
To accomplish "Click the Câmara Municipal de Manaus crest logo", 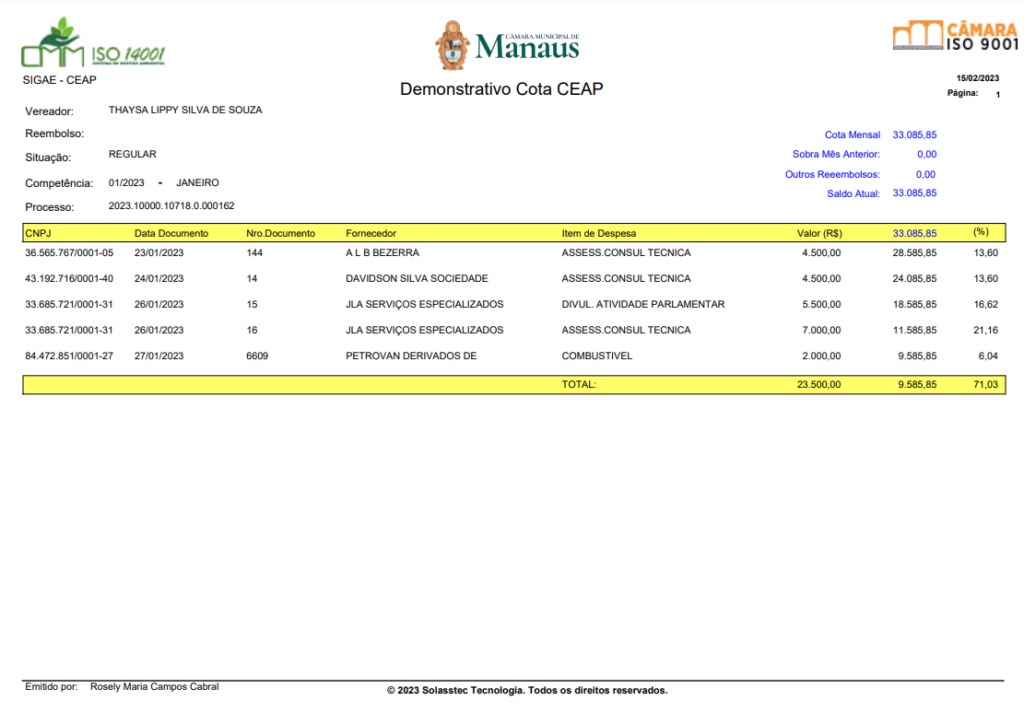I will click(507, 45).
